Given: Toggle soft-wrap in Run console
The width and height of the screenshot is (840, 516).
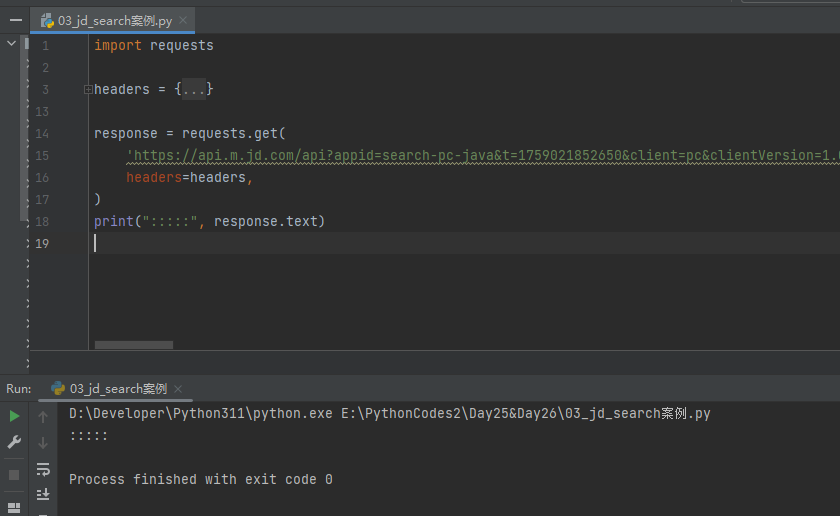Looking at the screenshot, I should [x=43, y=469].
